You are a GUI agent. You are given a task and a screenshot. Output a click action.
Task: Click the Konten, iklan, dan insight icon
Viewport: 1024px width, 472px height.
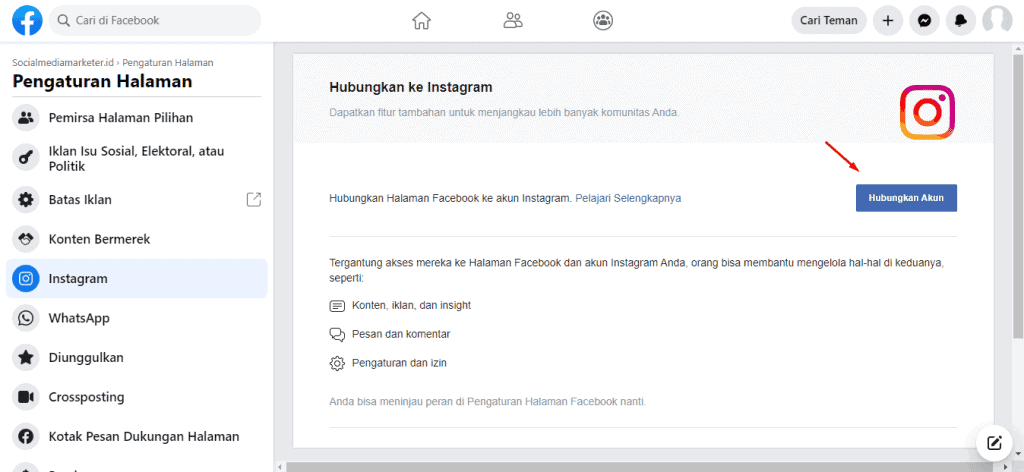coord(337,306)
